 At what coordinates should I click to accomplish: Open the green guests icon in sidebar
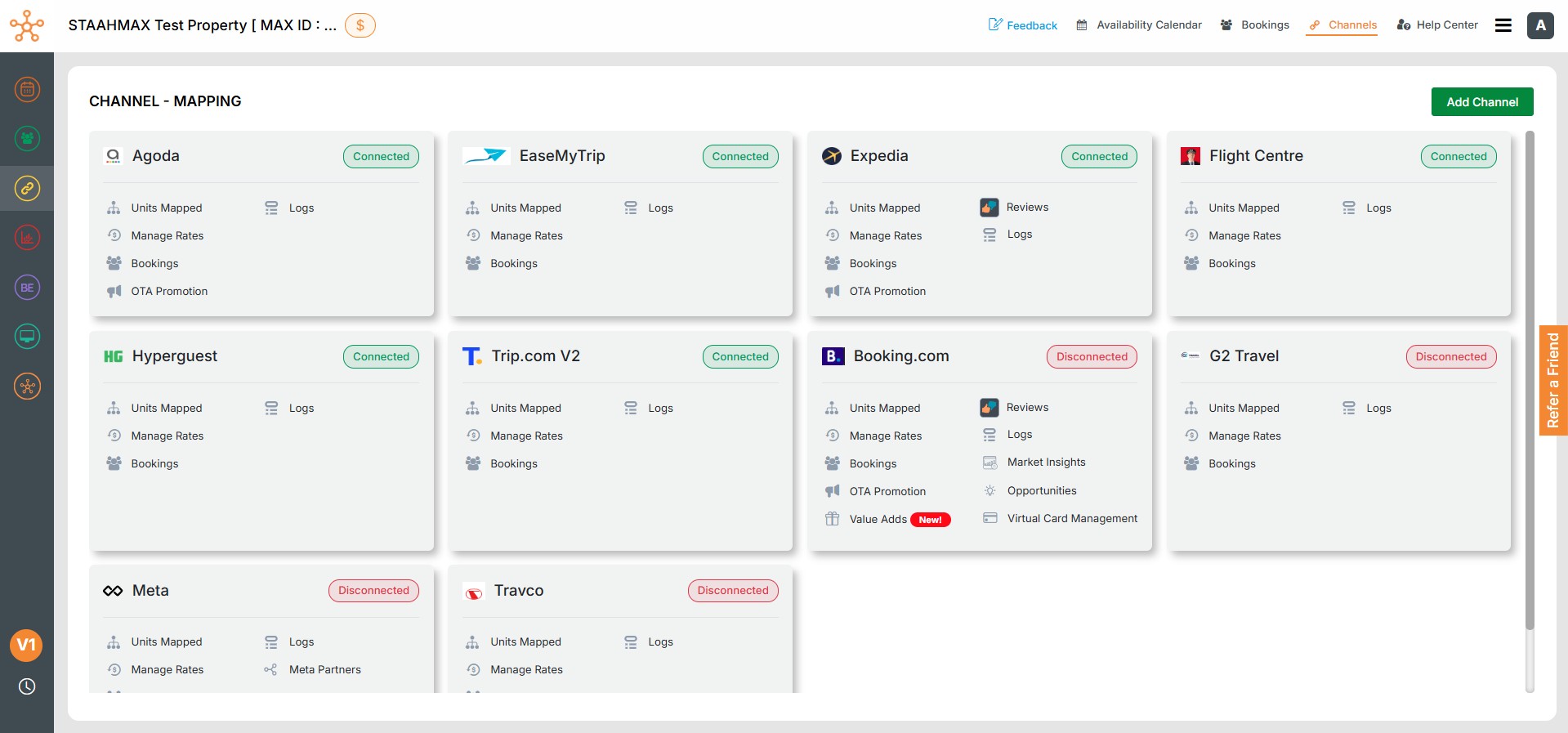tap(27, 138)
